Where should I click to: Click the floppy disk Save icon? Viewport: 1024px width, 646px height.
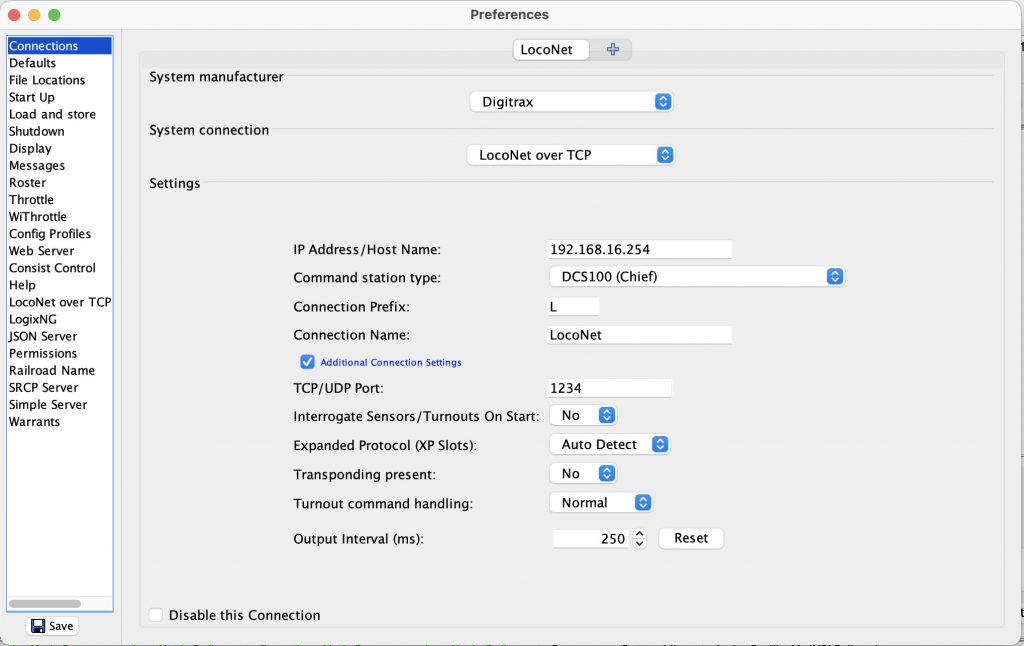tap(38, 626)
